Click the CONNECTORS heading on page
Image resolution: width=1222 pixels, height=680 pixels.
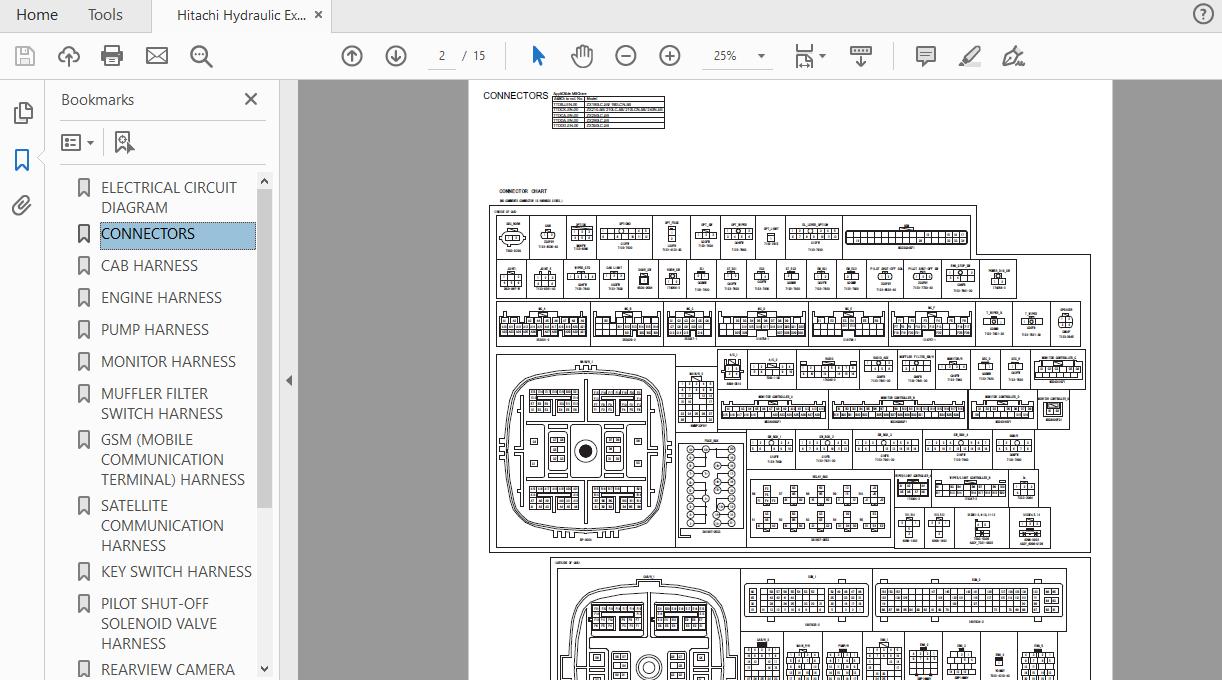coord(516,96)
